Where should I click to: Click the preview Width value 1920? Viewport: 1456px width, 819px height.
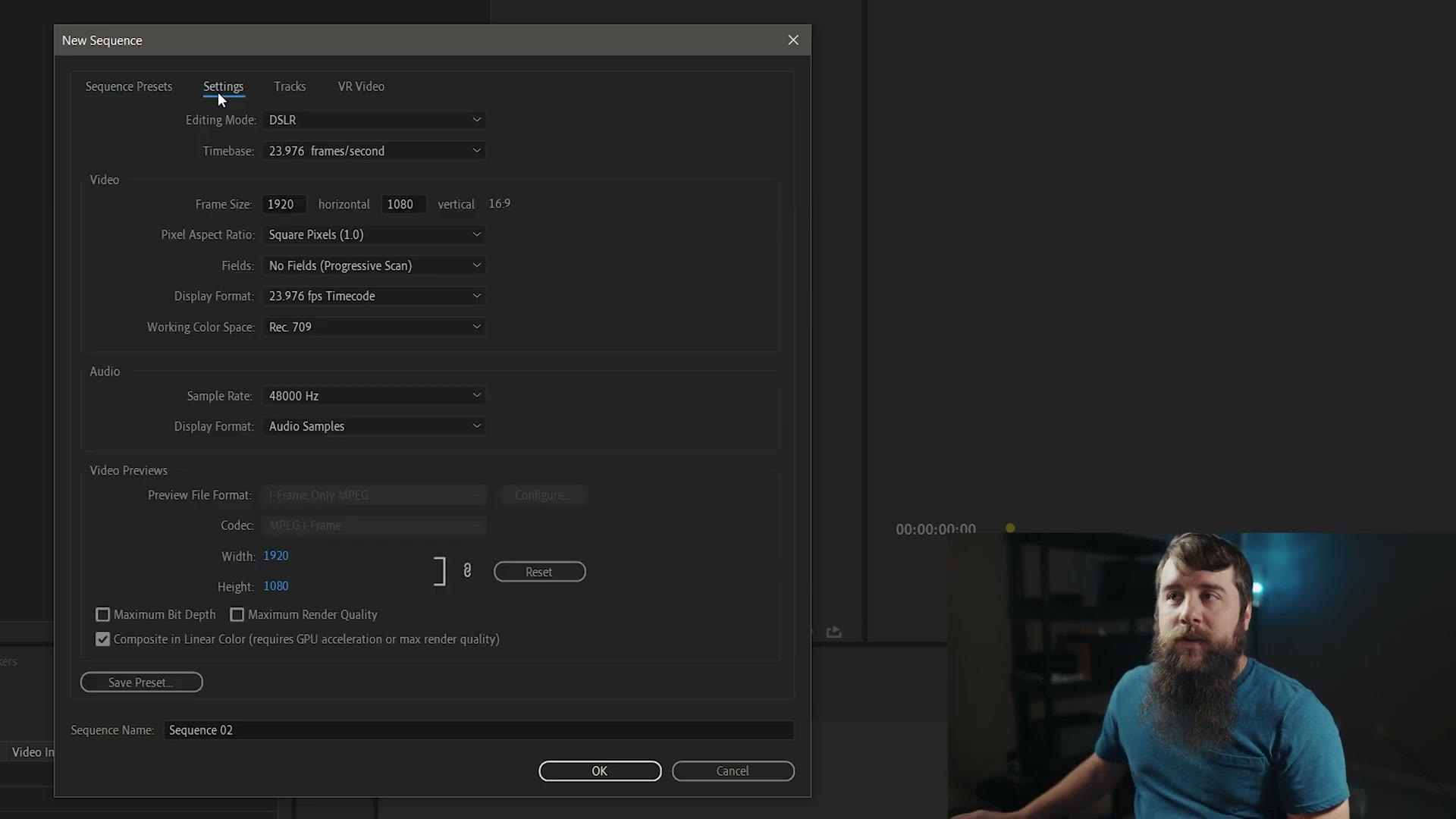pos(276,556)
